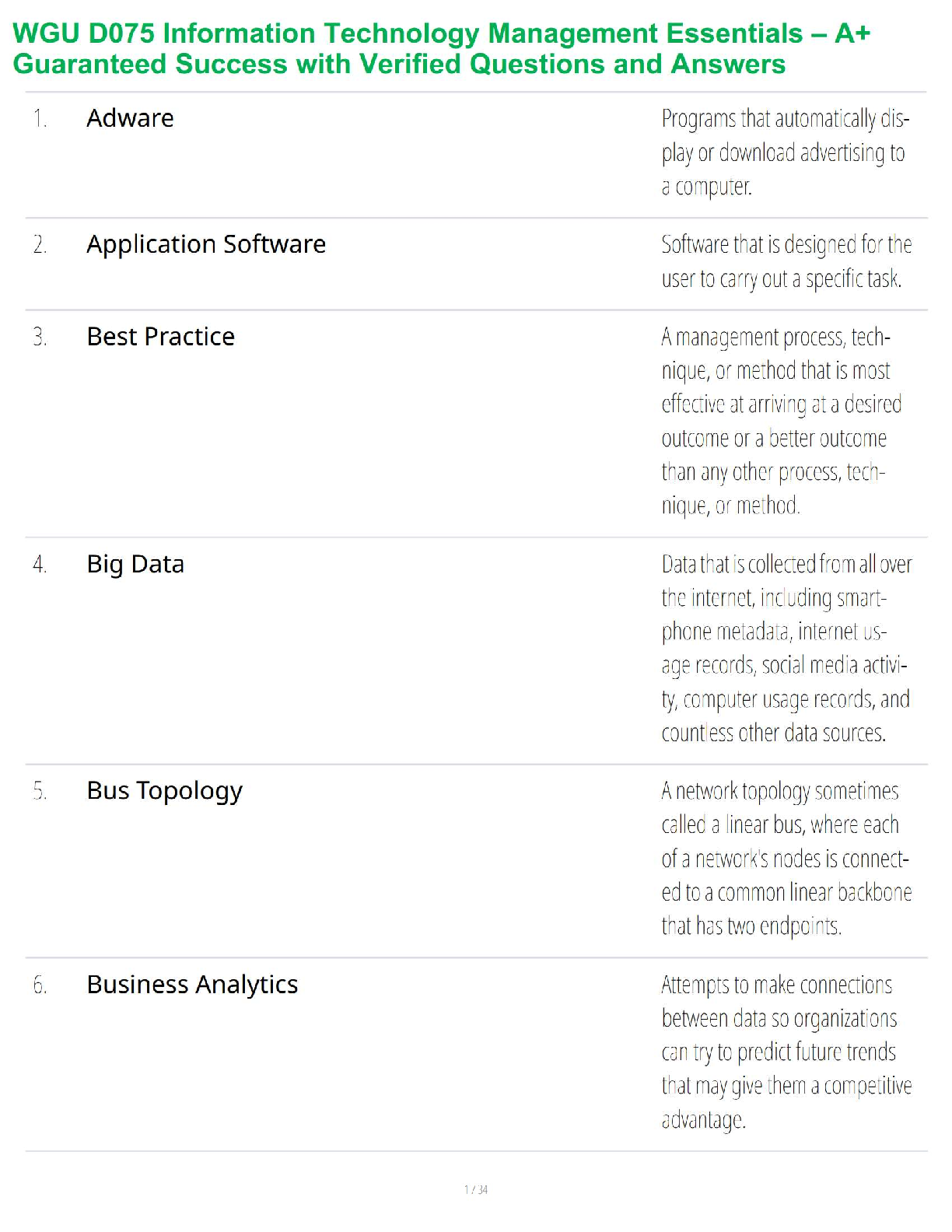
Task: Click the Bus Topology definition paragraph
Action: click(x=786, y=858)
